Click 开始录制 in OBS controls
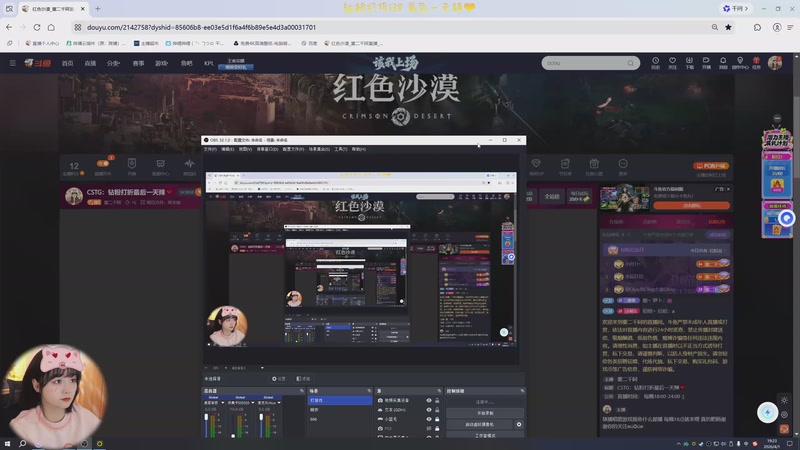Screen dimensions: 800x450 click(x=485, y=413)
